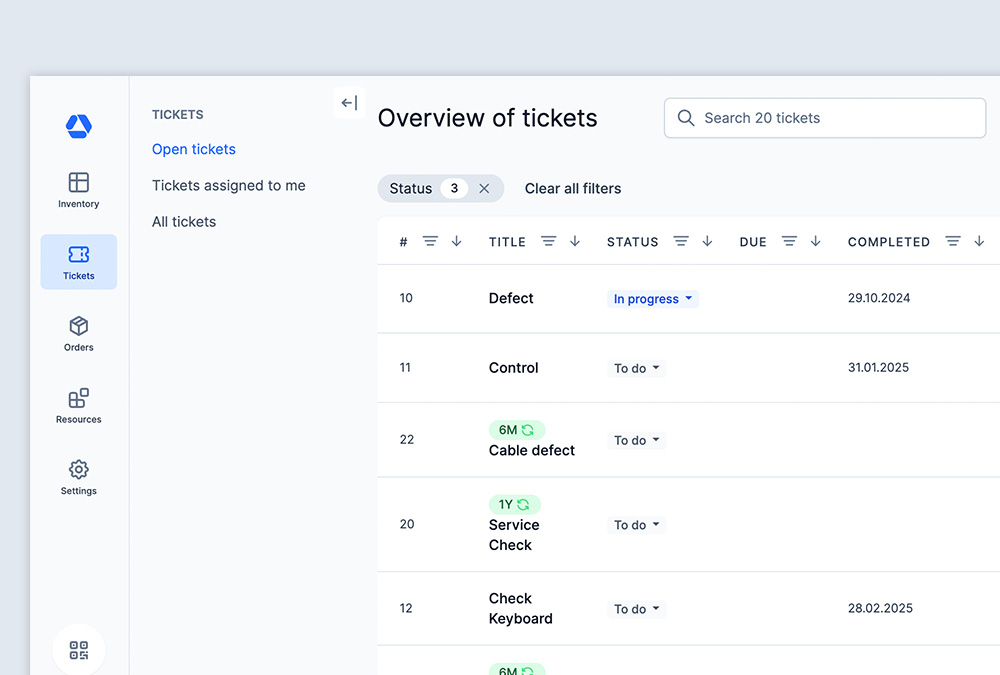Open the Inventory section icon
The height and width of the screenshot is (675, 1000).
(78, 184)
